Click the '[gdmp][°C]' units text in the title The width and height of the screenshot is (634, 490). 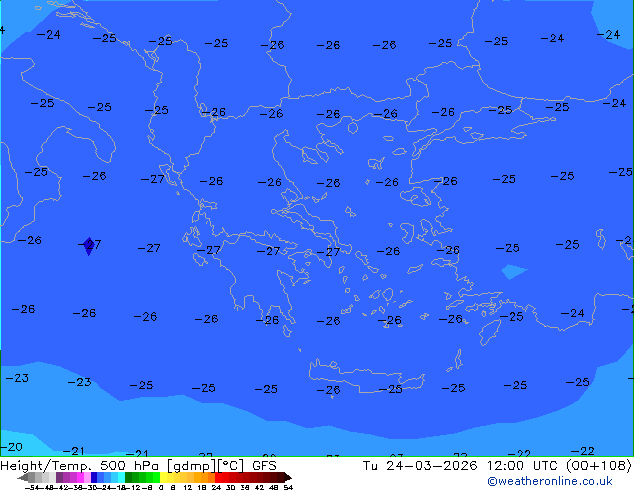[x=206, y=466]
